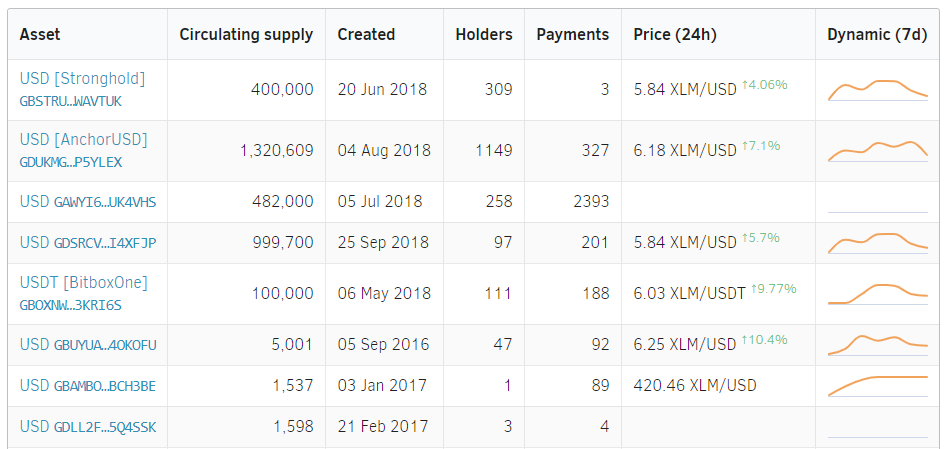Click the Stronghold 7-day sparkline chart
The image size is (949, 449).
(x=878, y=90)
